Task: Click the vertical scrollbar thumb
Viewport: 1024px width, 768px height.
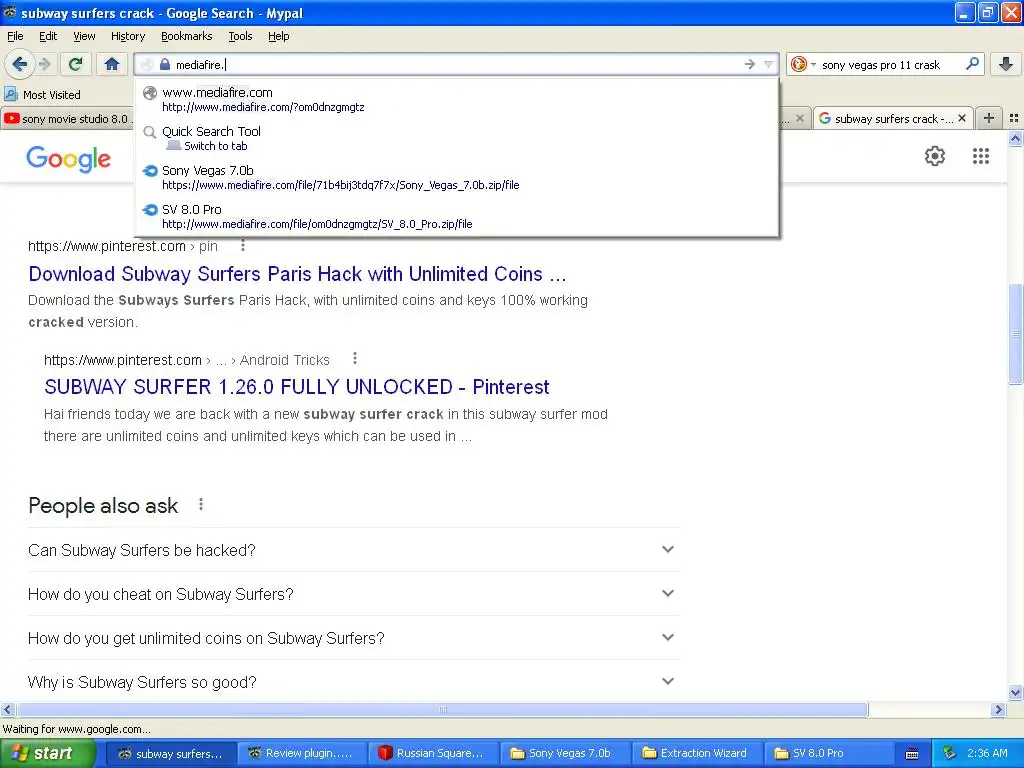Action: coord(1016,334)
